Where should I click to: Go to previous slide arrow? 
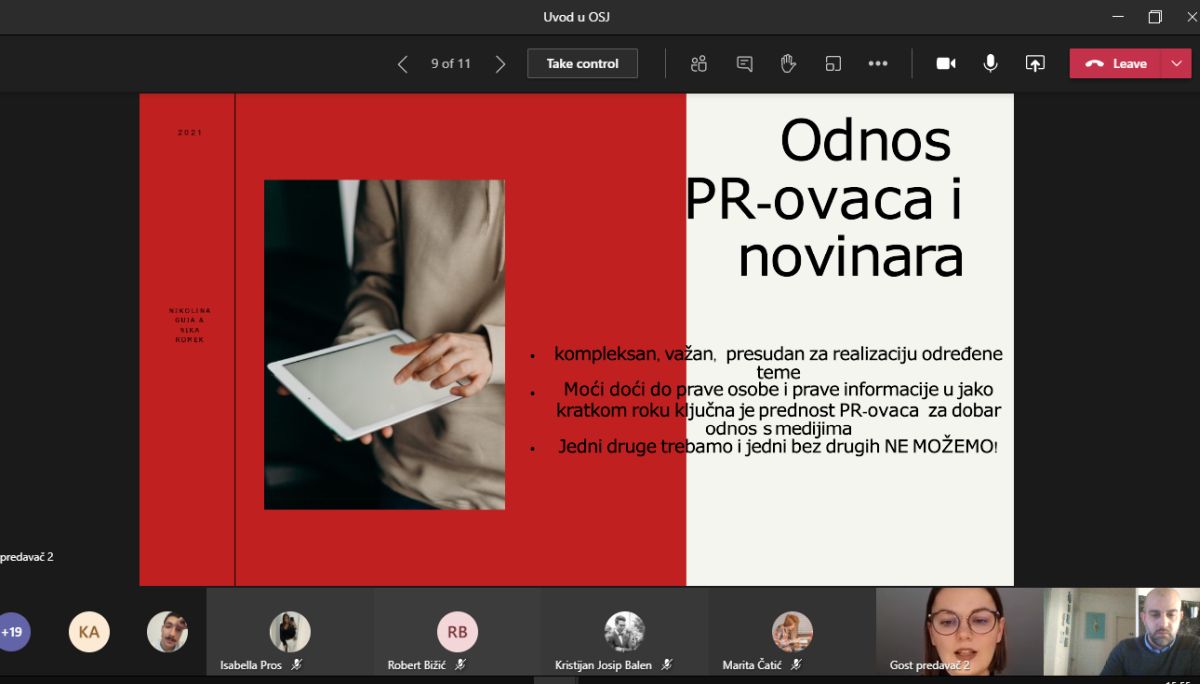(403, 64)
